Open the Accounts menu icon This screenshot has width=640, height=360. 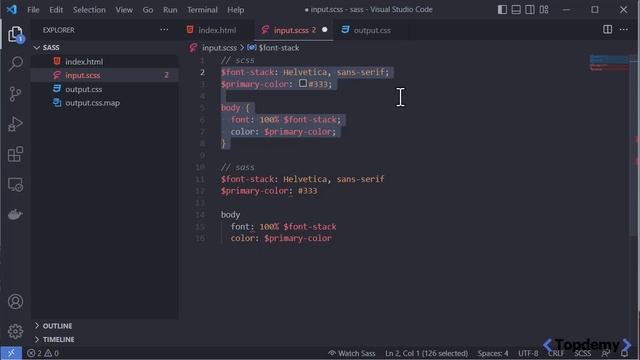(x=16, y=302)
